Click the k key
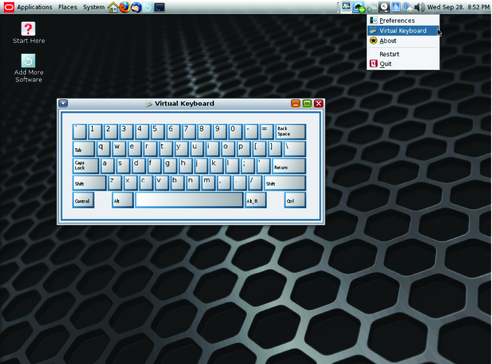Image resolution: width=492 pixels, height=364 pixels. point(217,166)
